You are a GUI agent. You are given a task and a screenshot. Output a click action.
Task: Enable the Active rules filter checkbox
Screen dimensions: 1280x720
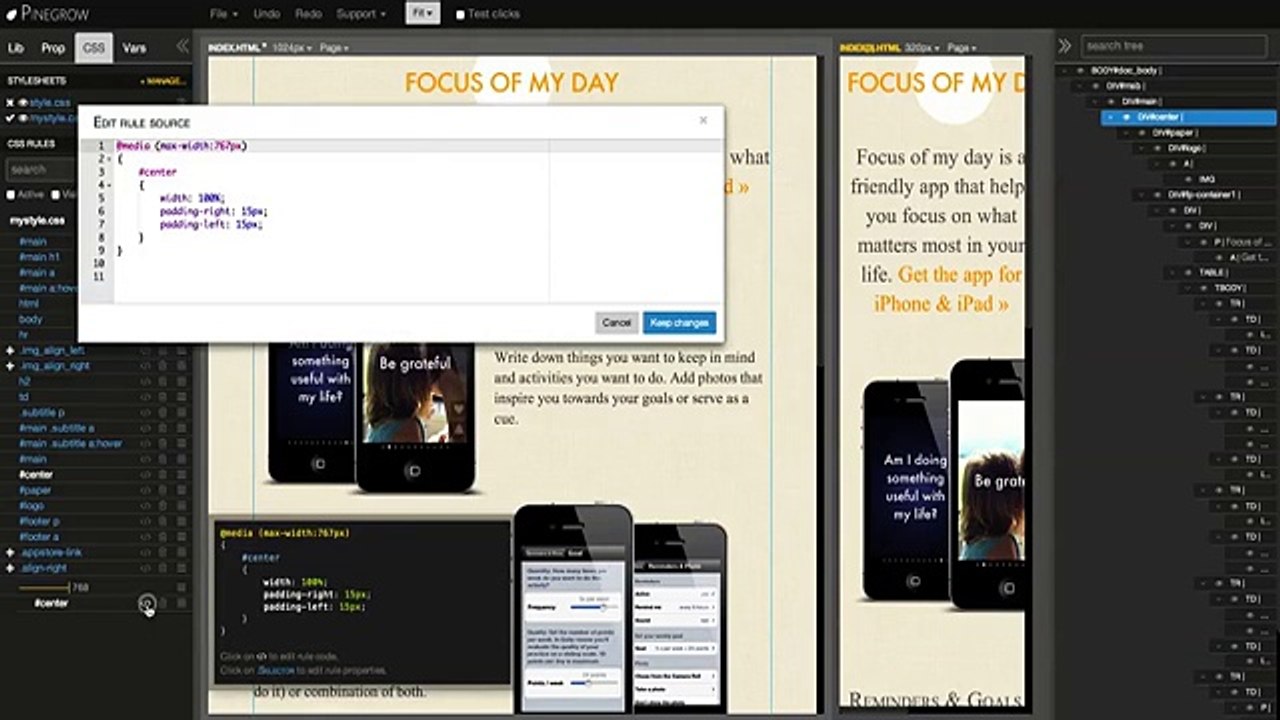click(x=11, y=195)
